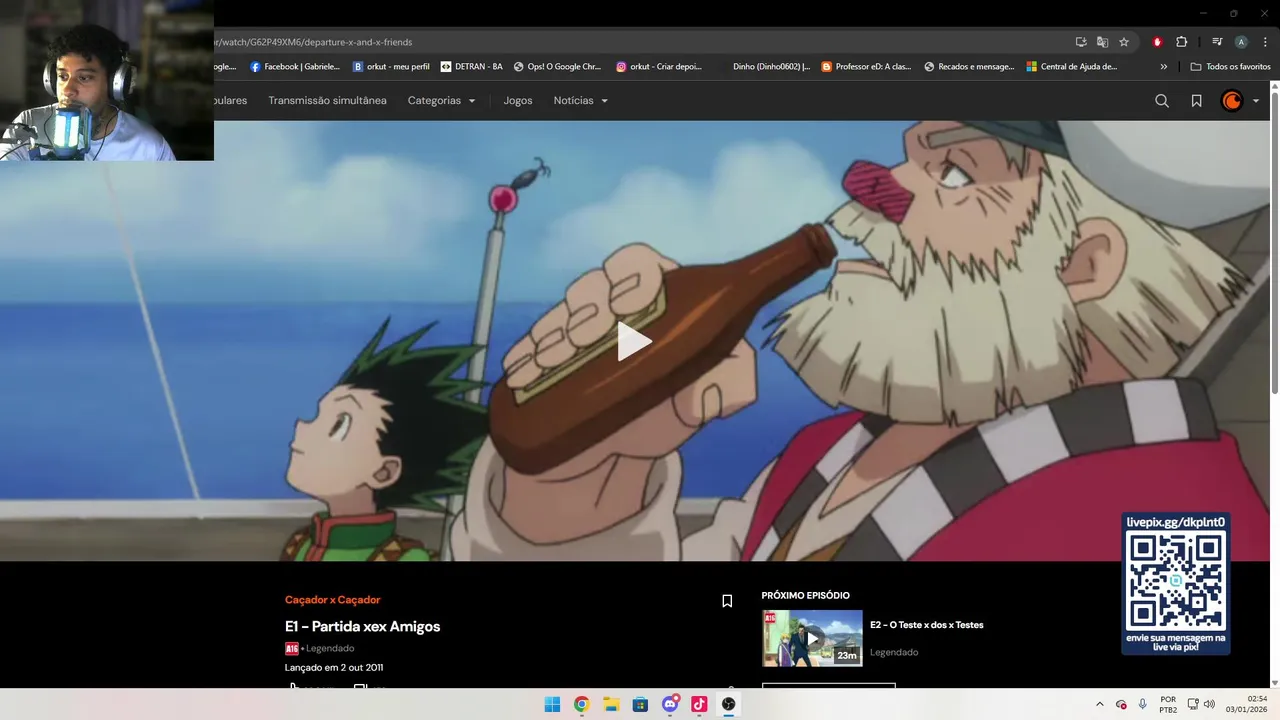Expand the Categorias dropdown menu

point(441,101)
